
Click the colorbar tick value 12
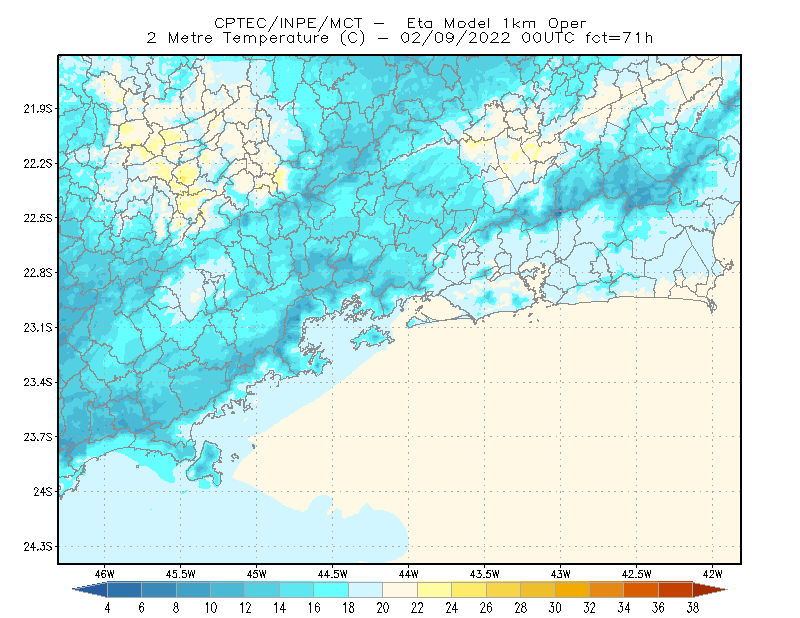pos(245,608)
